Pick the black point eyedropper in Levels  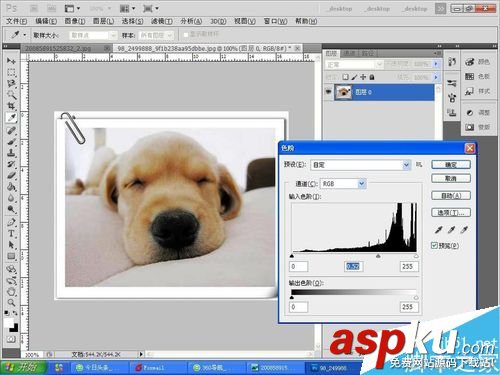[439, 229]
